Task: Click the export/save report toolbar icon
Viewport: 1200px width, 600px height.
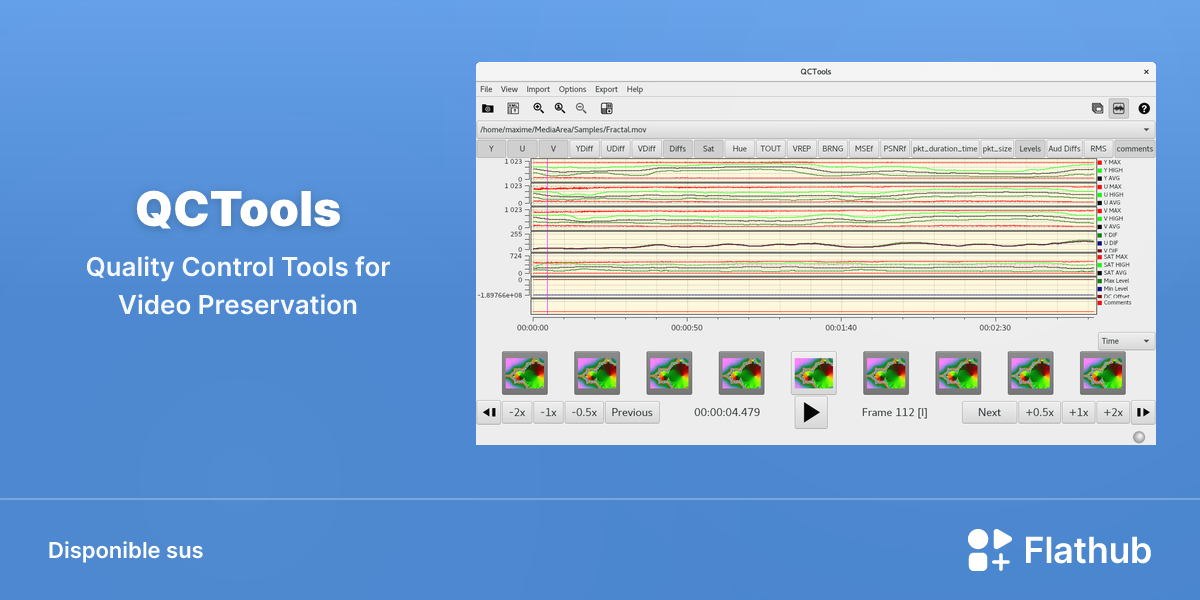Action: click(513, 108)
